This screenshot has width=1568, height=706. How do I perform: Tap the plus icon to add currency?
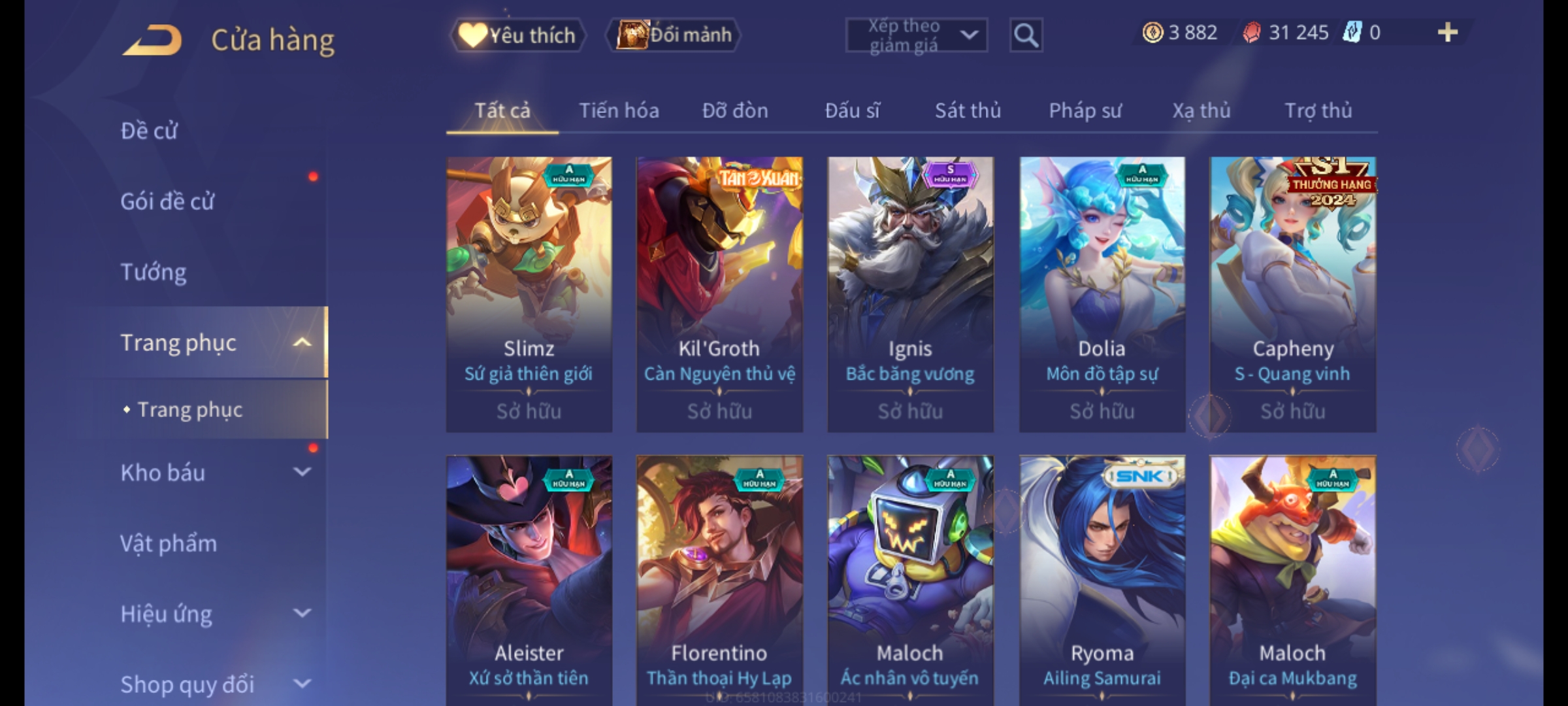coord(1448,32)
